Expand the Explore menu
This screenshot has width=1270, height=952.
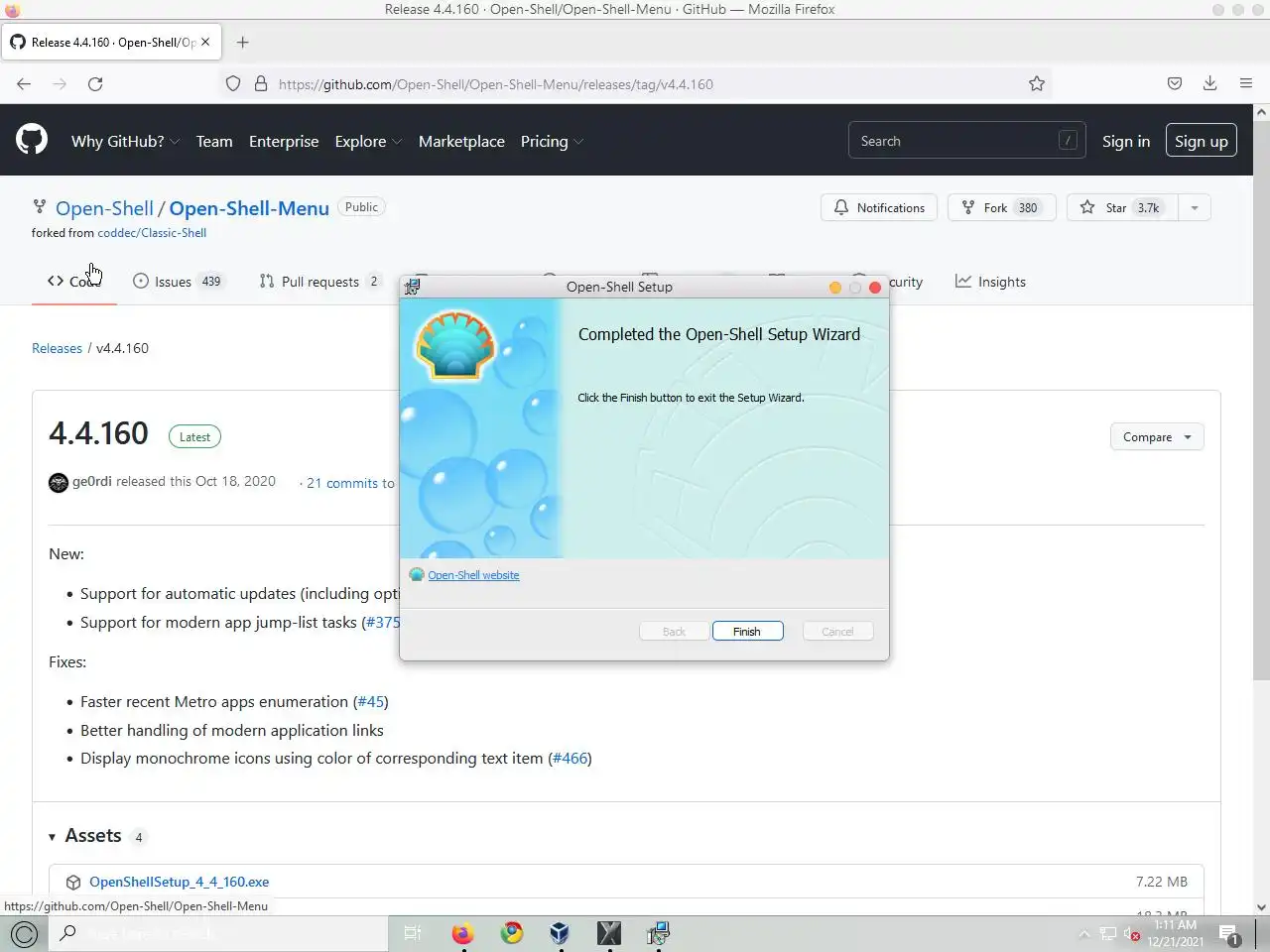(x=368, y=141)
